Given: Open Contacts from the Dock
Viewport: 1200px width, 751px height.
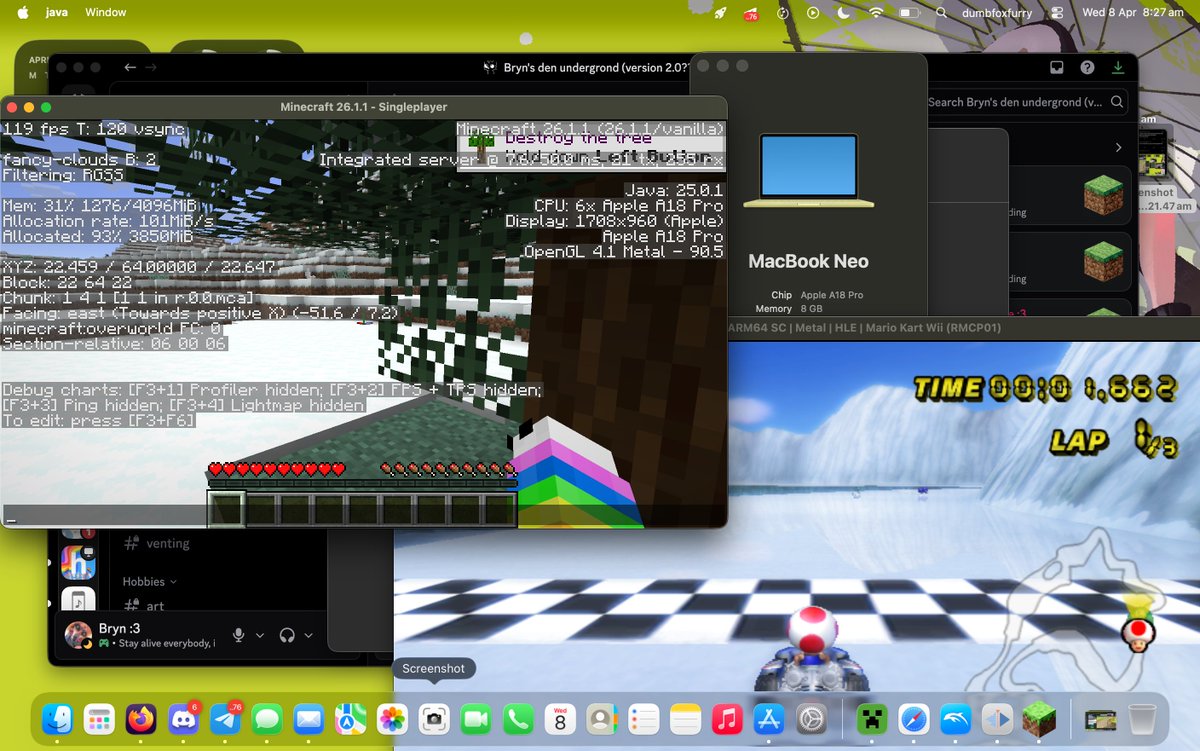Looking at the screenshot, I should pyautogui.click(x=602, y=718).
